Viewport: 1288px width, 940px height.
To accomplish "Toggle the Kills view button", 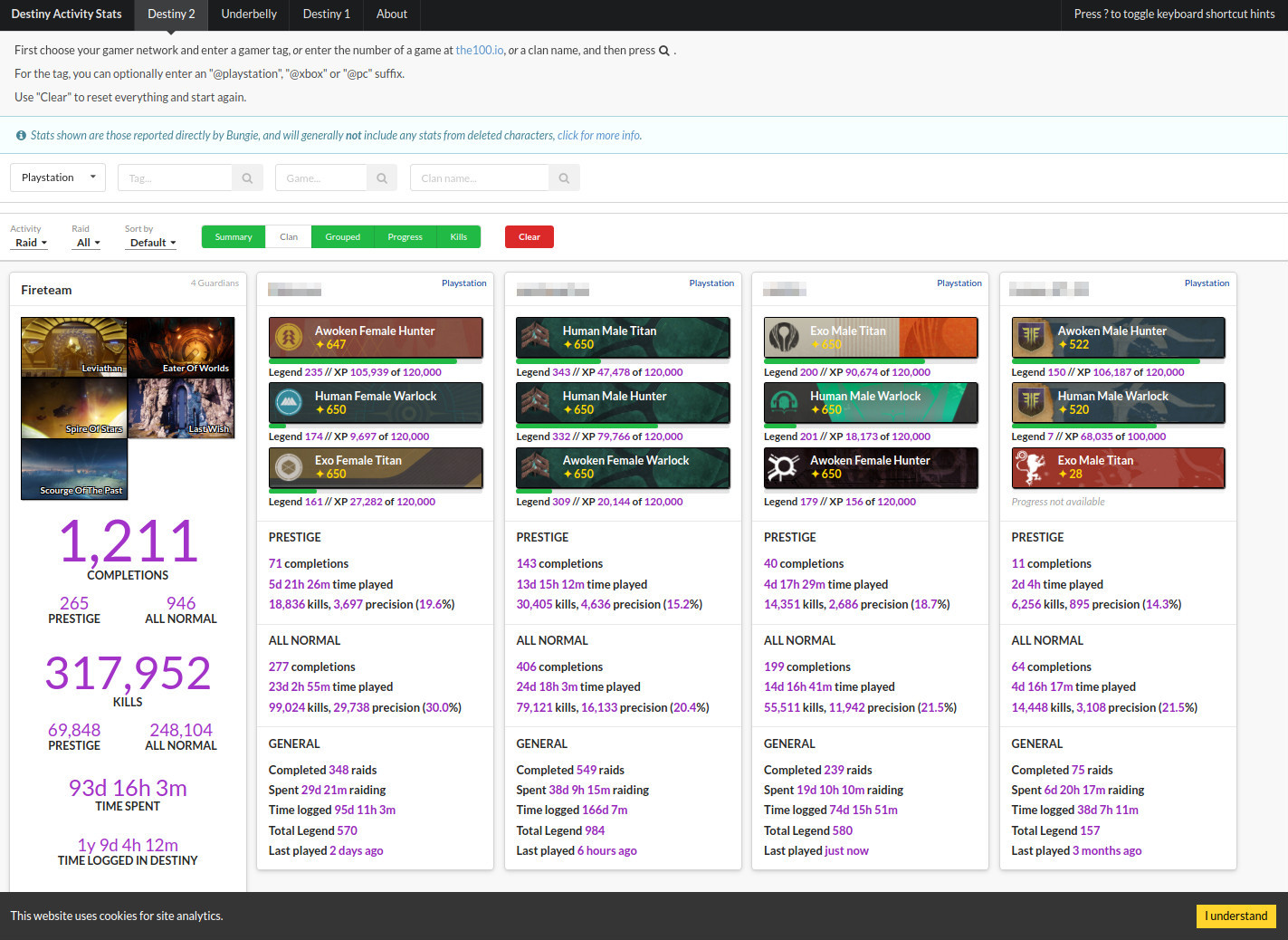I will coord(459,237).
